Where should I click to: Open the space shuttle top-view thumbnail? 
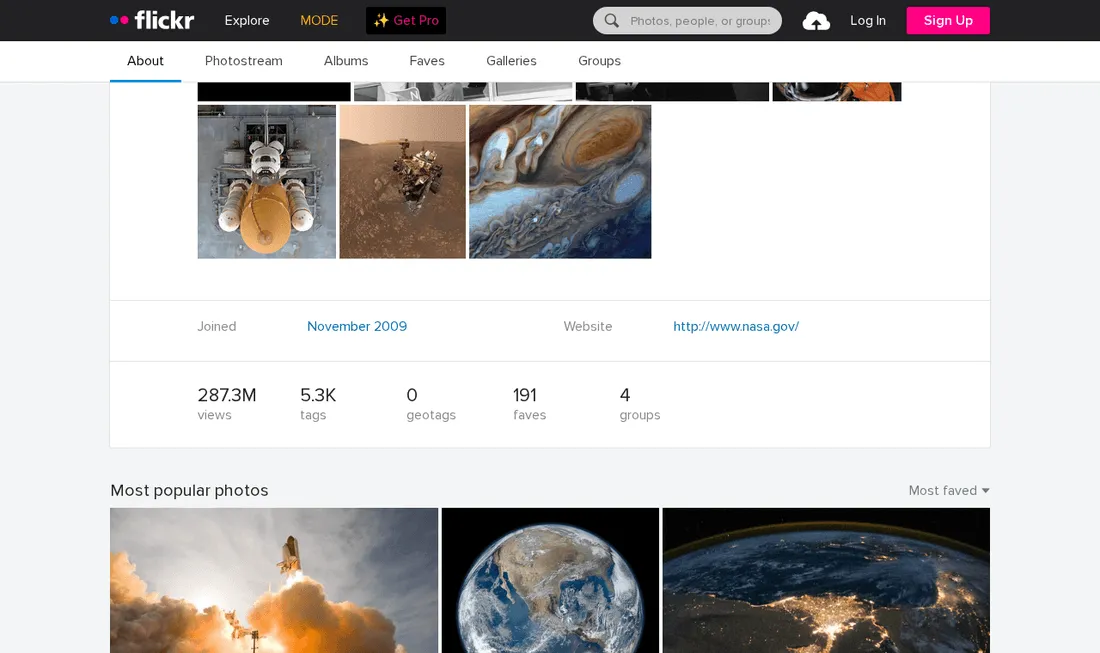pyautogui.click(x=267, y=182)
